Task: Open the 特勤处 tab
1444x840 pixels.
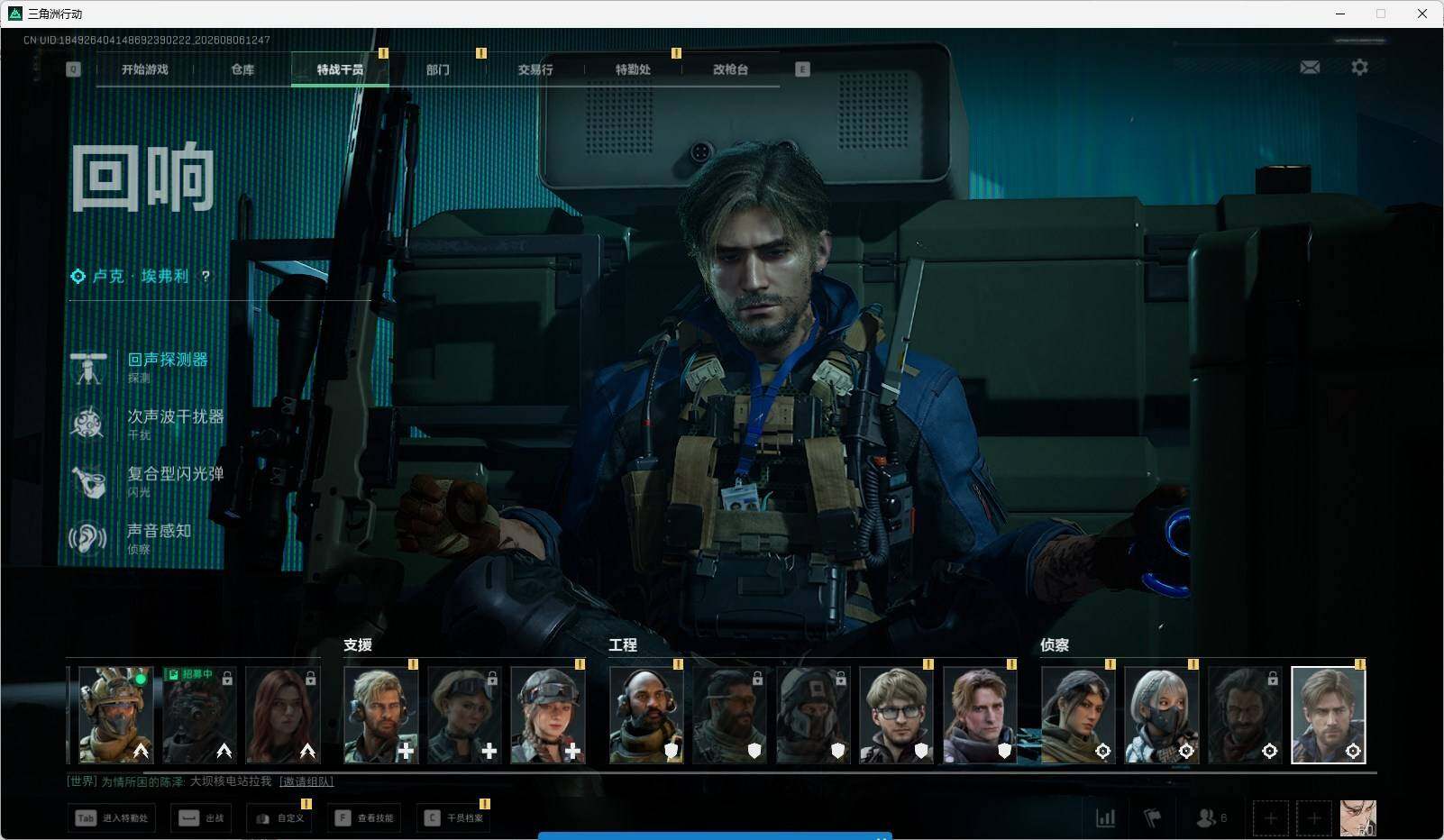Action: click(x=633, y=69)
